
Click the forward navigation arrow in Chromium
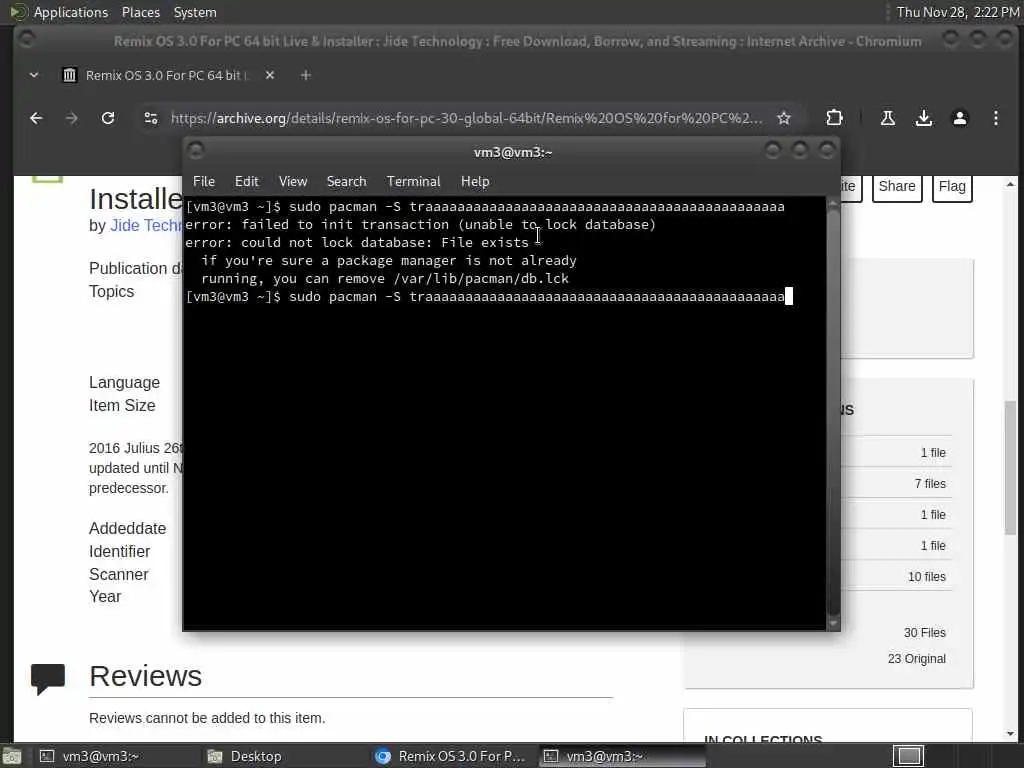pos(72,118)
